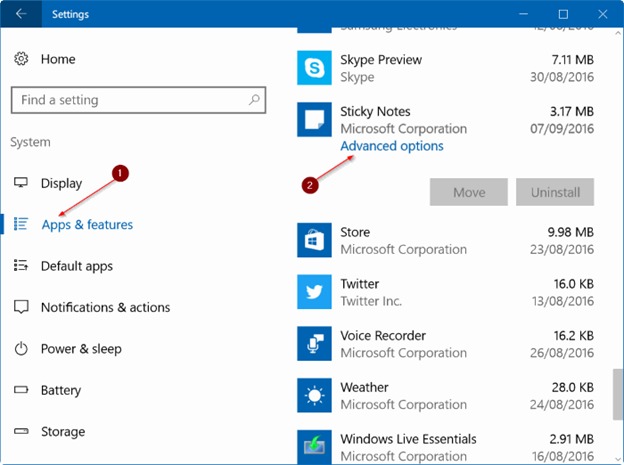Click the Voice Recorder app icon
624x465 pixels.
click(x=314, y=344)
